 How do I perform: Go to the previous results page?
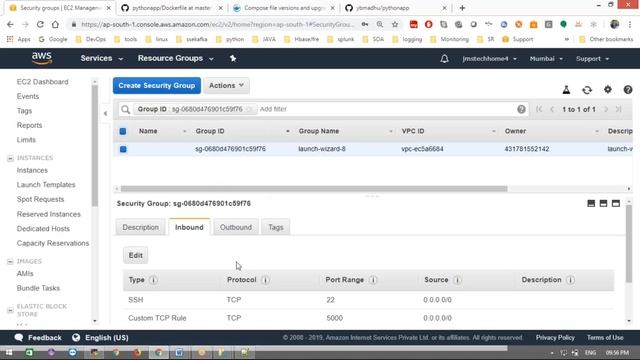click(552, 109)
